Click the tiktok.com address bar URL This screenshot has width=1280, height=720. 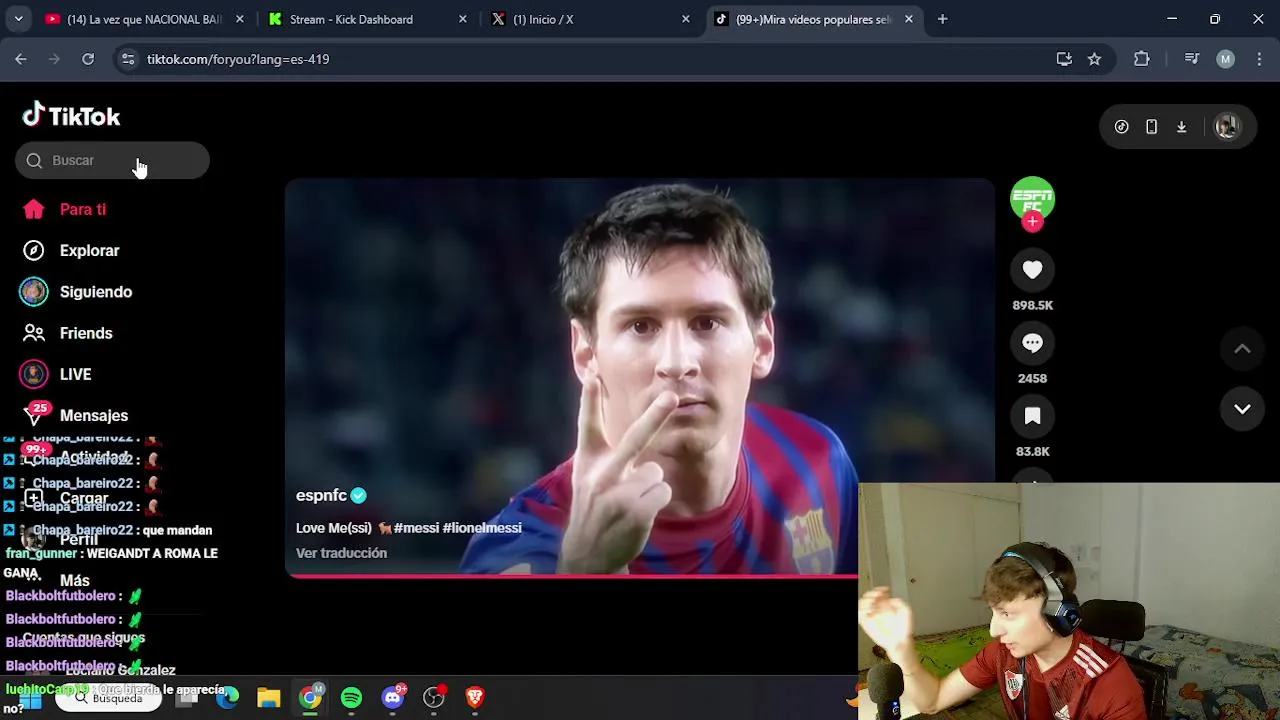[238, 59]
